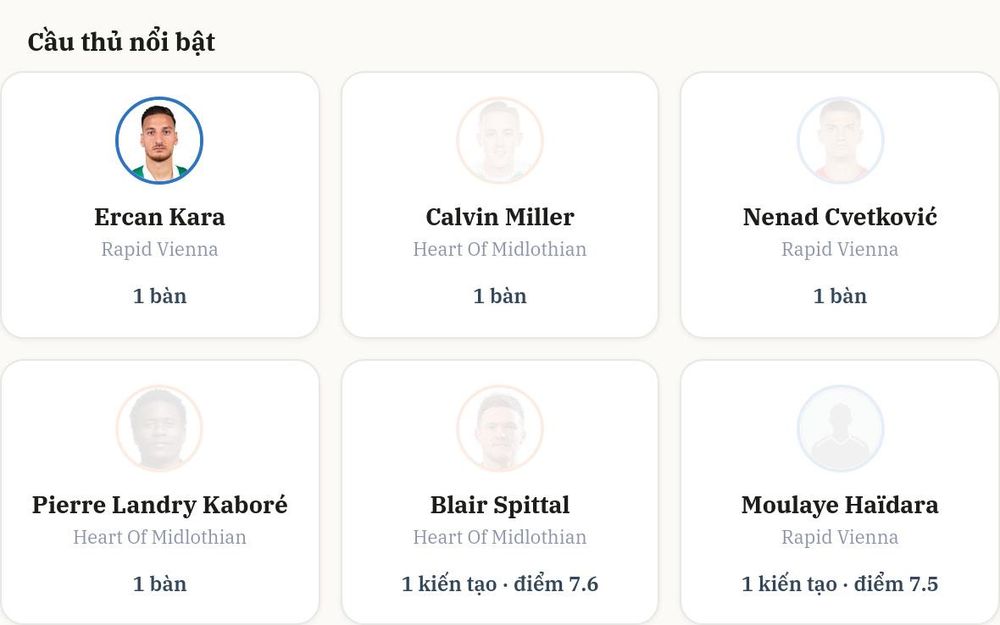Click Heart Of Midlothian under Calvin Miller
Viewport: 1000px width, 625px height.
[x=500, y=249]
